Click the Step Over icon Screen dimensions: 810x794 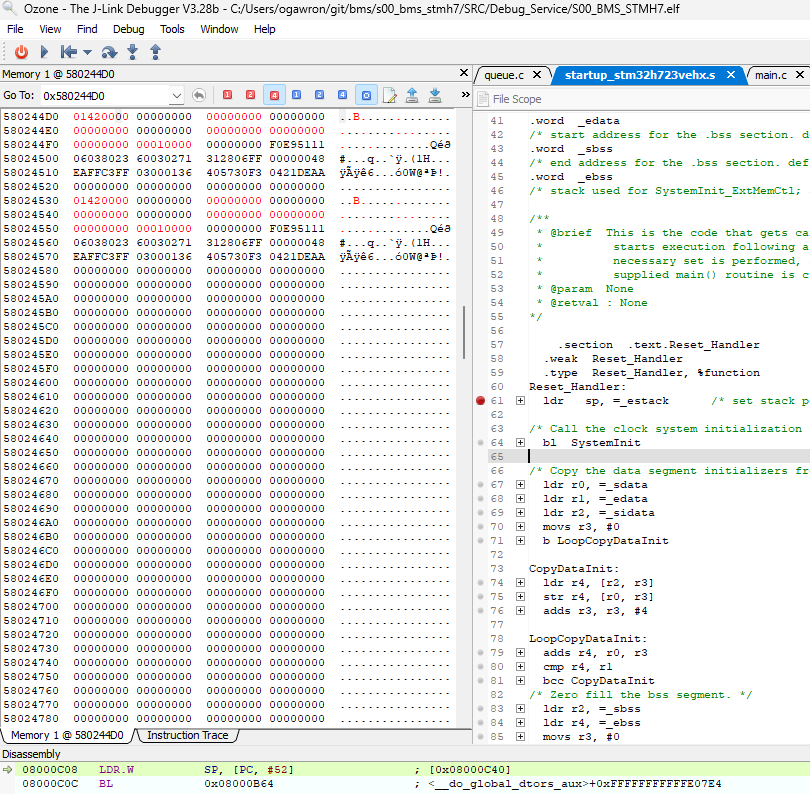(x=109, y=52)
